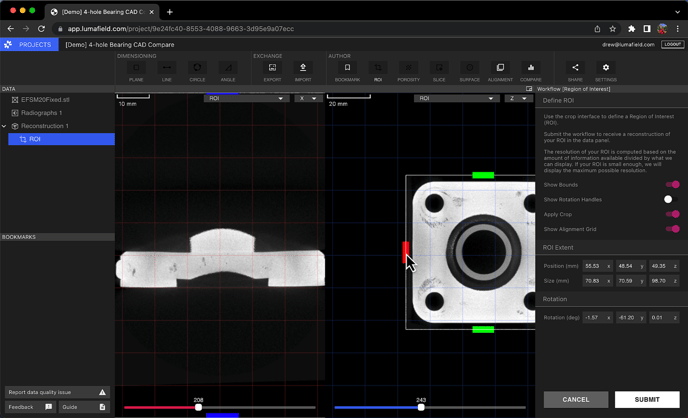The width and height of the screenshot is (688, 418).
Task: Enable Show Rotation Handles
Action: pos(670,199)
